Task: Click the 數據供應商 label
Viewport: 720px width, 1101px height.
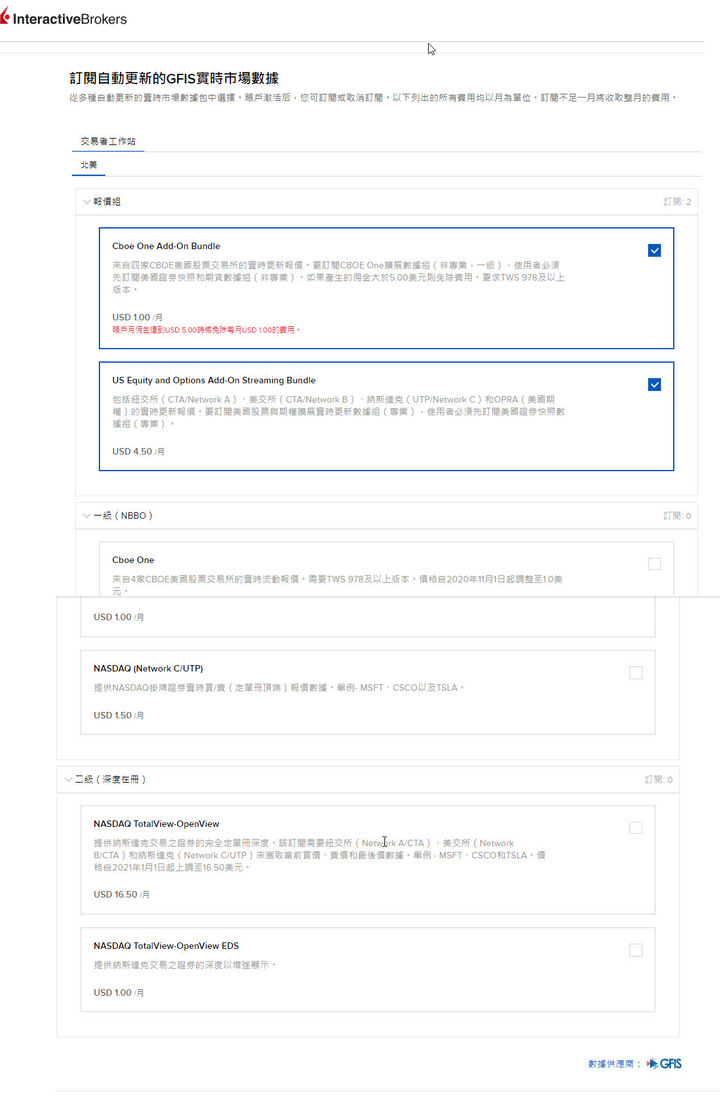Action: click(x=615, y=1064)
